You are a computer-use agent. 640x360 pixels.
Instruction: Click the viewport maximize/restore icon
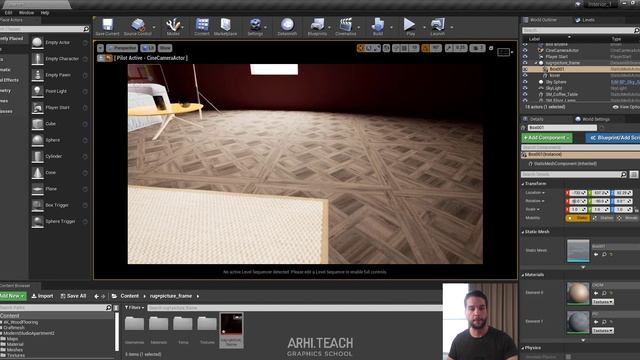(491, 48)
